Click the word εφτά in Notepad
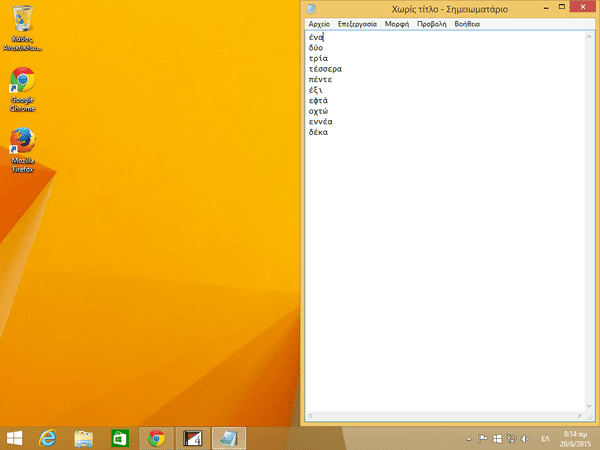600x450 pixels. point(318,101)
